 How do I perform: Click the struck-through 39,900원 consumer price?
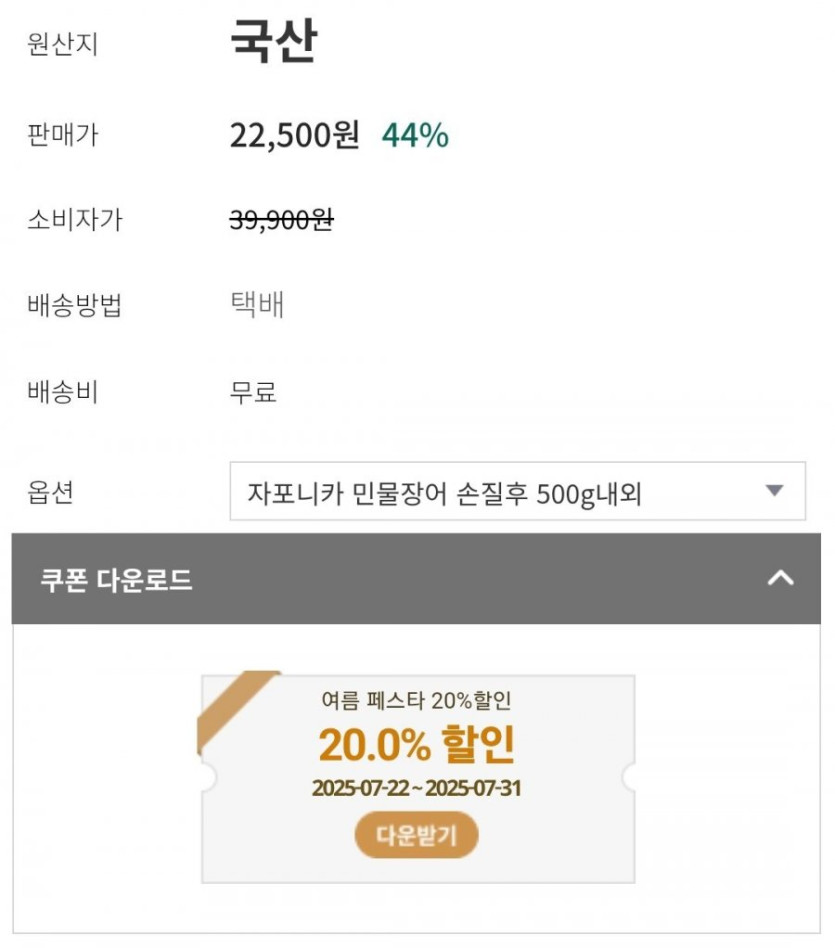click(x=281, y=220)
